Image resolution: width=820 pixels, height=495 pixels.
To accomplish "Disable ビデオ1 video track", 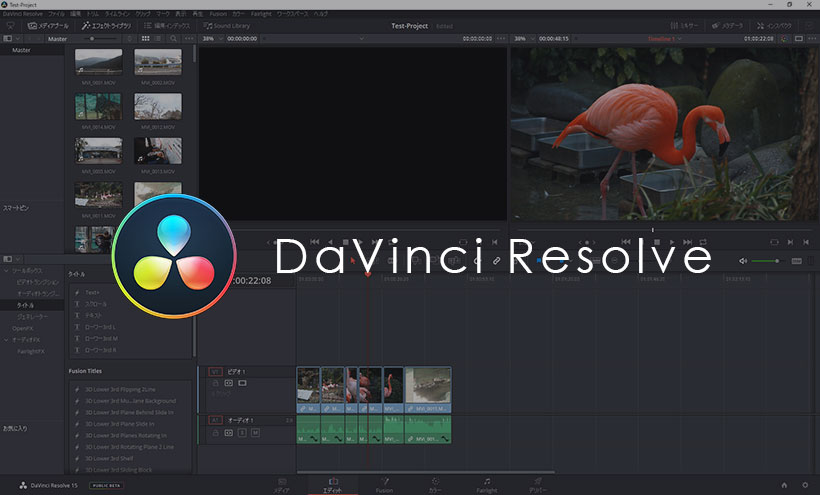I will 242,383.
